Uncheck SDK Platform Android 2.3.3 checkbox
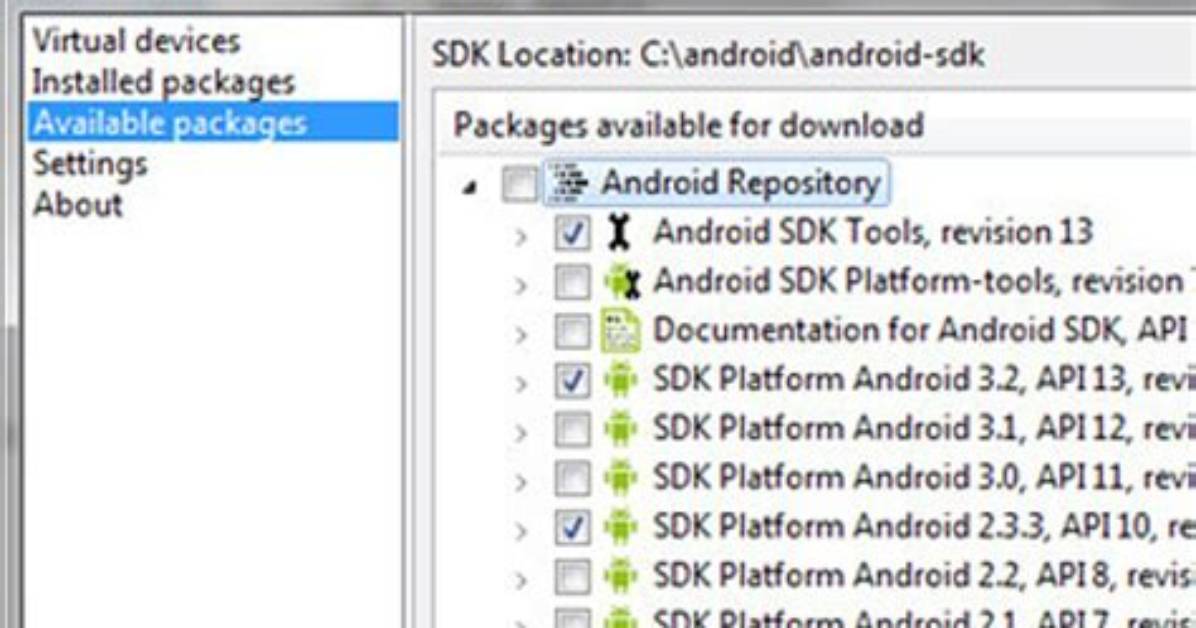The image size is (1196, 628). [572, 527]
